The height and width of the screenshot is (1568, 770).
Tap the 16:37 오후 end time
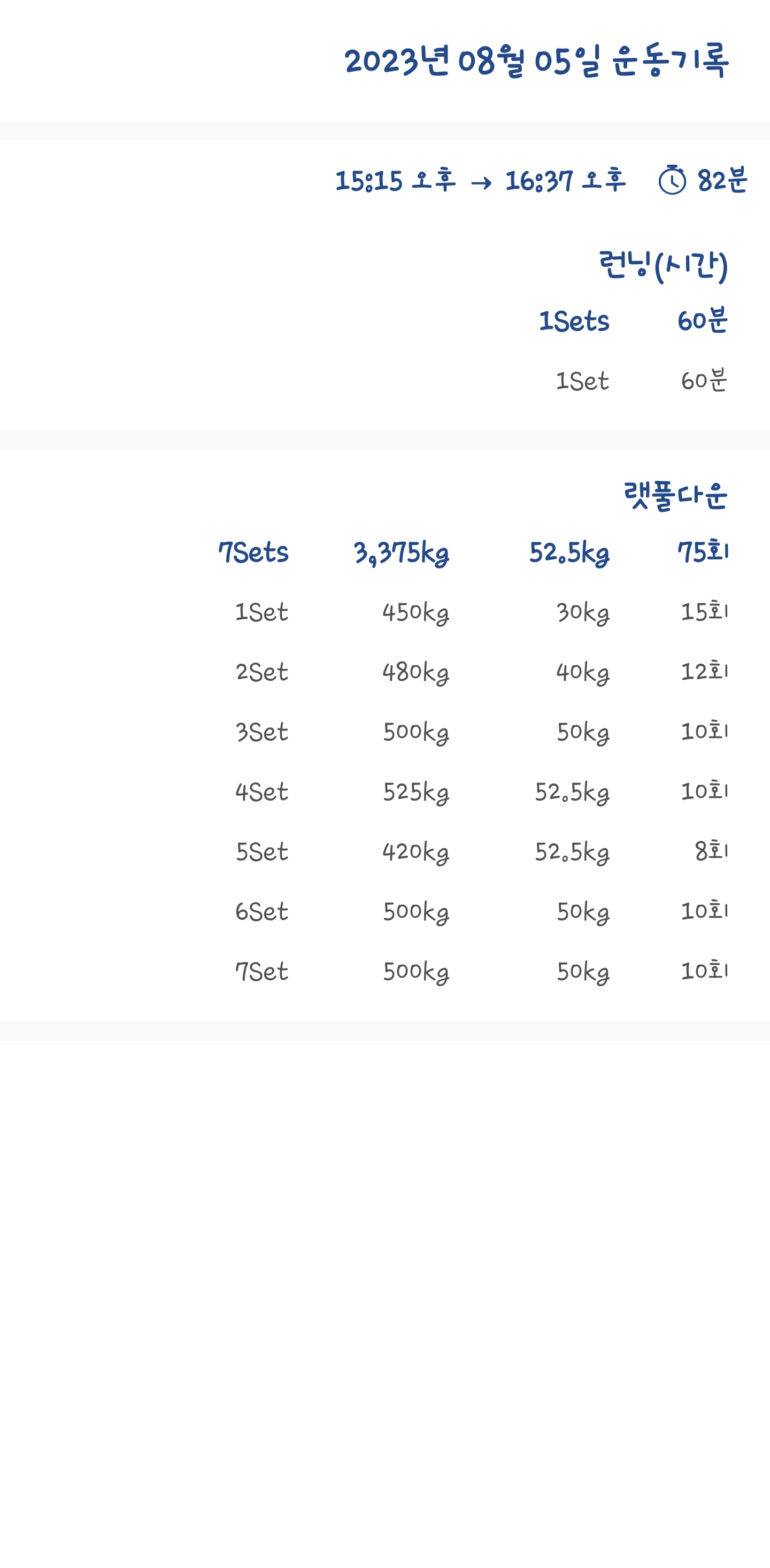(x=565, y=181)
